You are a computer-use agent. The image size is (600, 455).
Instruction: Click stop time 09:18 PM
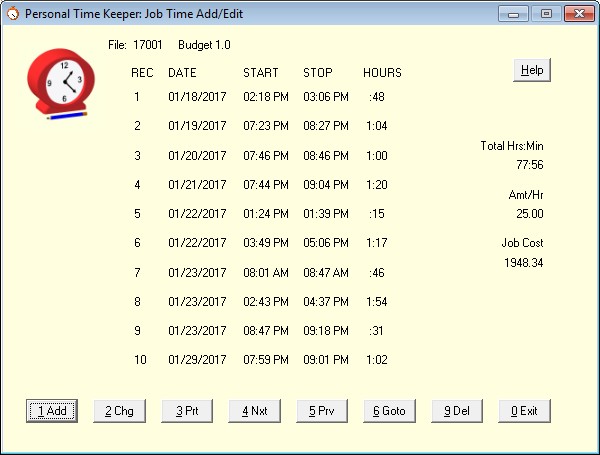click(326, 331)
